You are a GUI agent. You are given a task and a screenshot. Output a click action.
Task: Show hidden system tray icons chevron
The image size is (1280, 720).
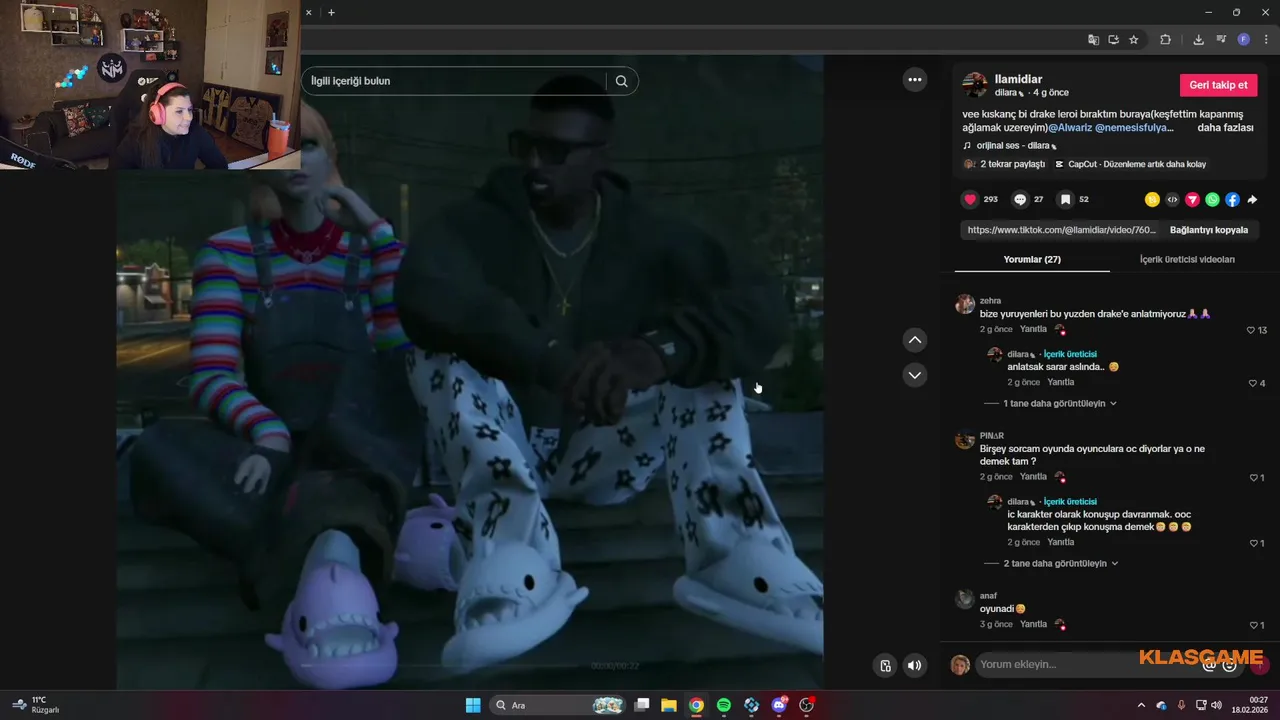point(1141,705)
